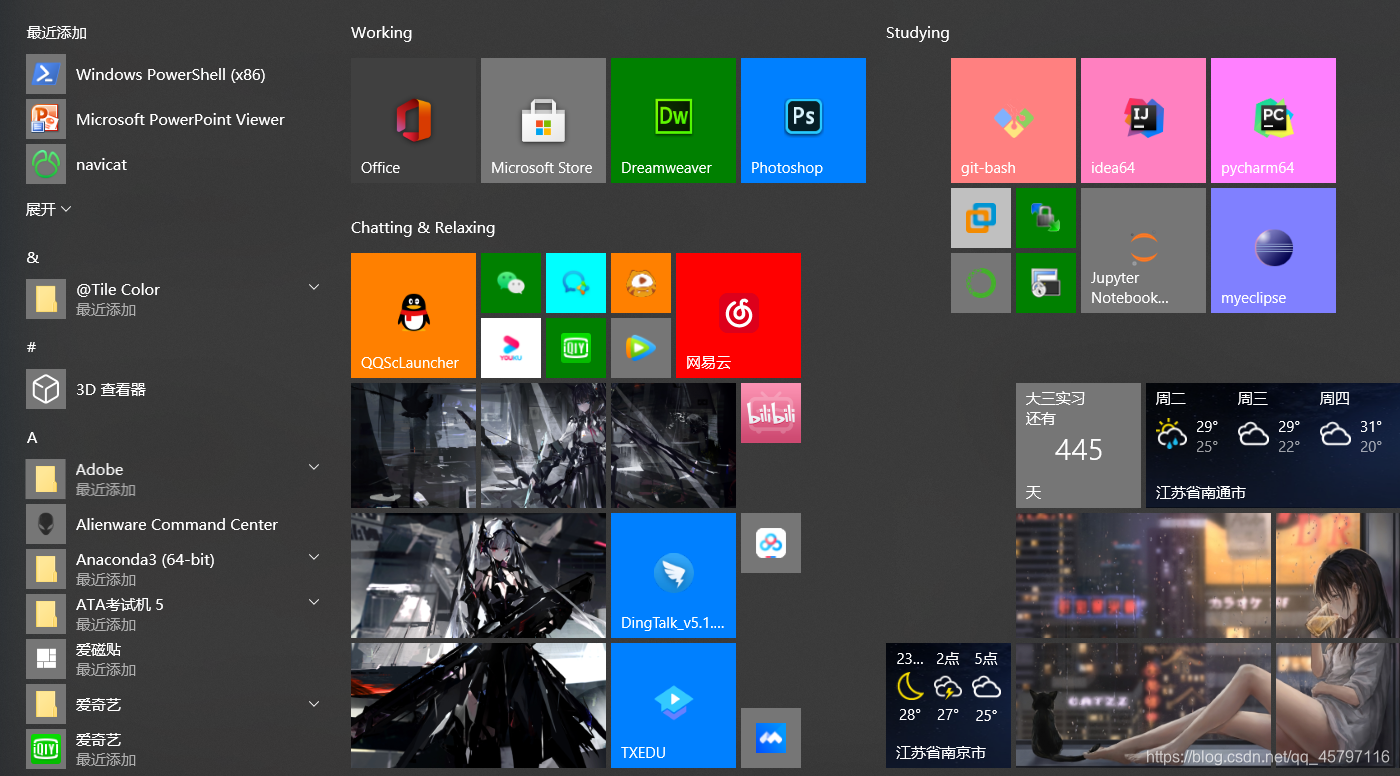Open the 江苏省南京市 hourly weather tile
This screenshot has height=776, width=1400.
pyautogui.click(x=948, y=705)
